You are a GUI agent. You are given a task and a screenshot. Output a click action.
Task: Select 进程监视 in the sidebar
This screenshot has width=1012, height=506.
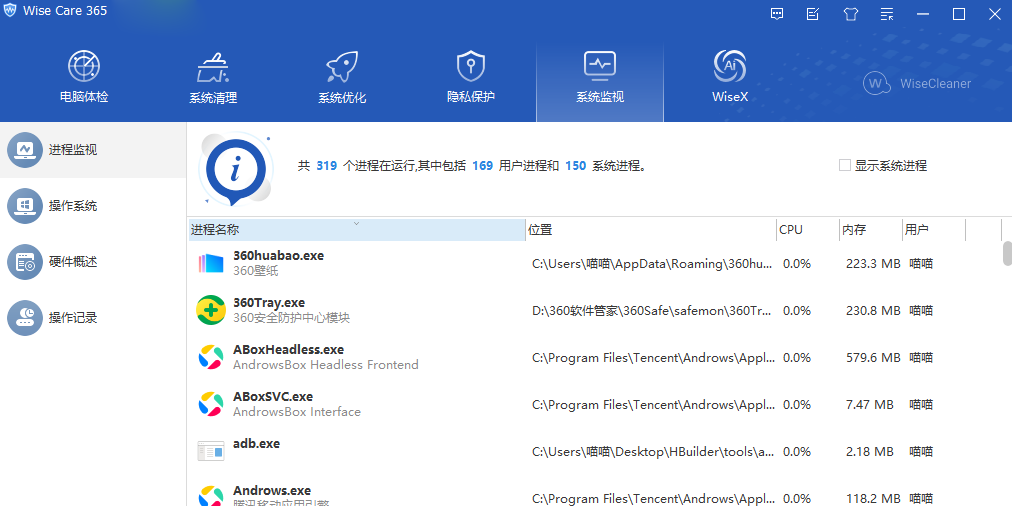93,150
